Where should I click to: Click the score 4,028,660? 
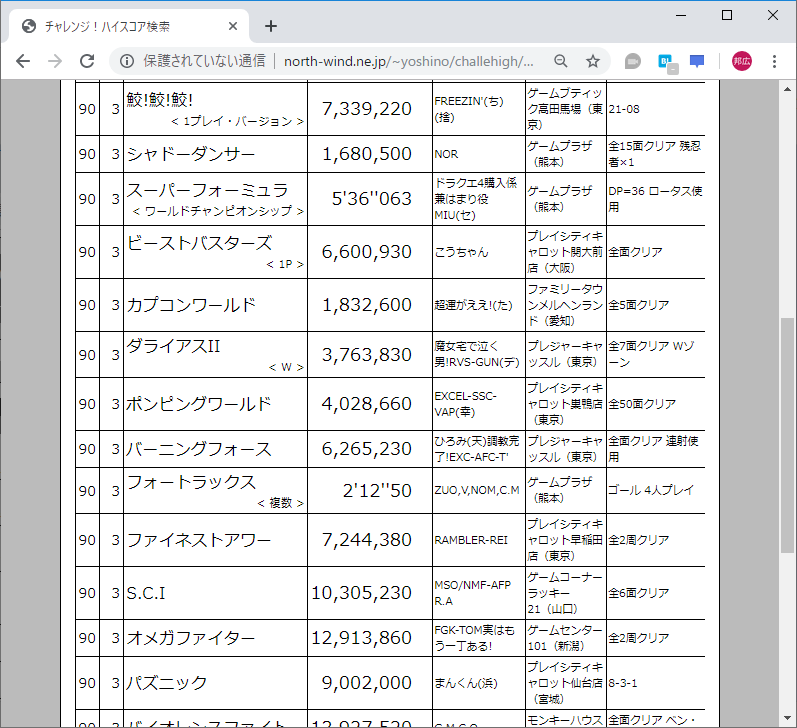366,404
